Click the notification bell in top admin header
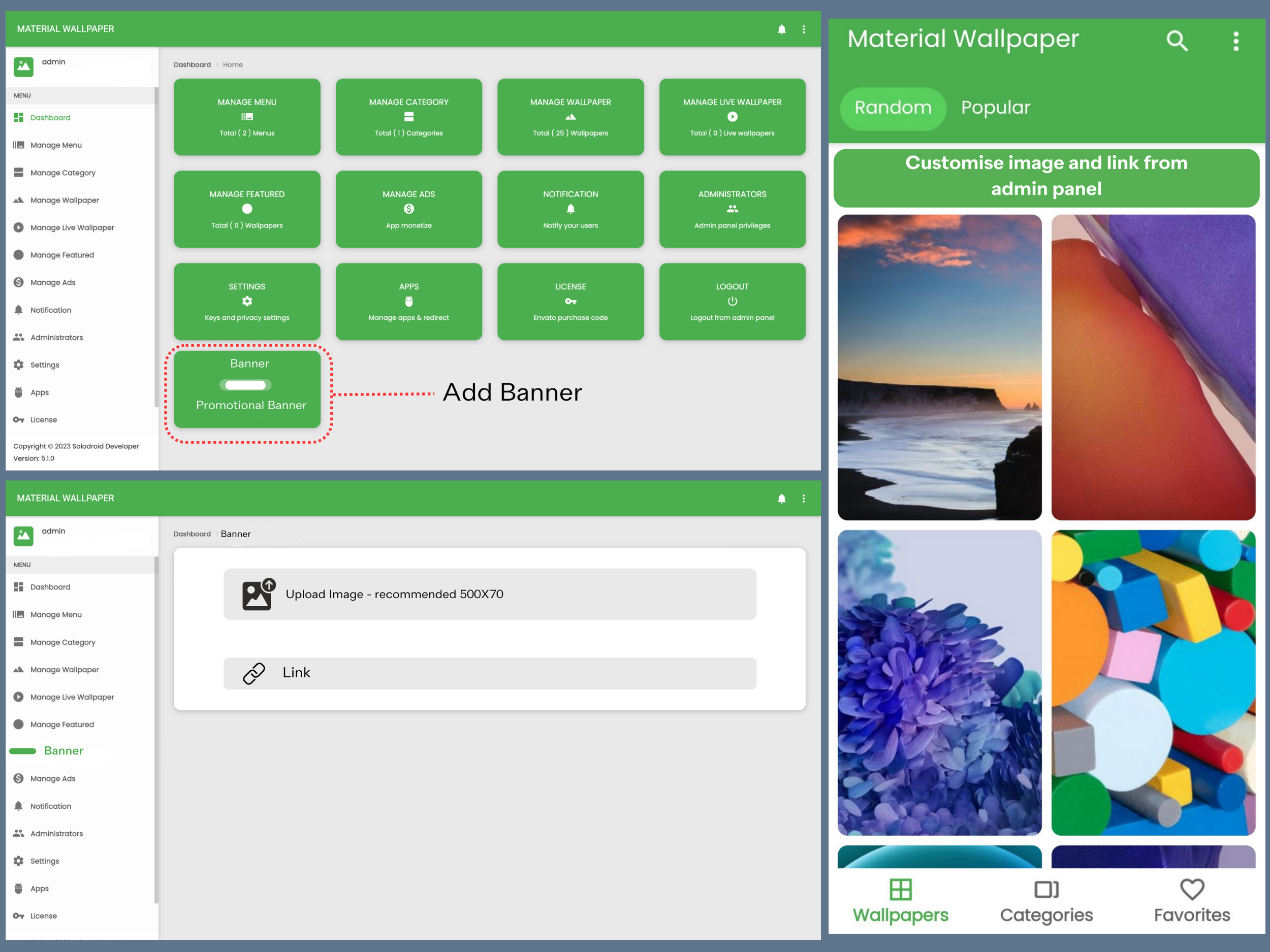The image size is (1270, 952). (781, 29)
